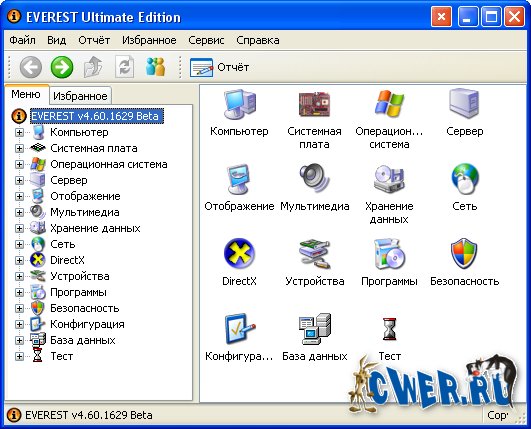531x429 pixels.
Task: Select Операционная система in the tree
Action: tap(109, 164)
